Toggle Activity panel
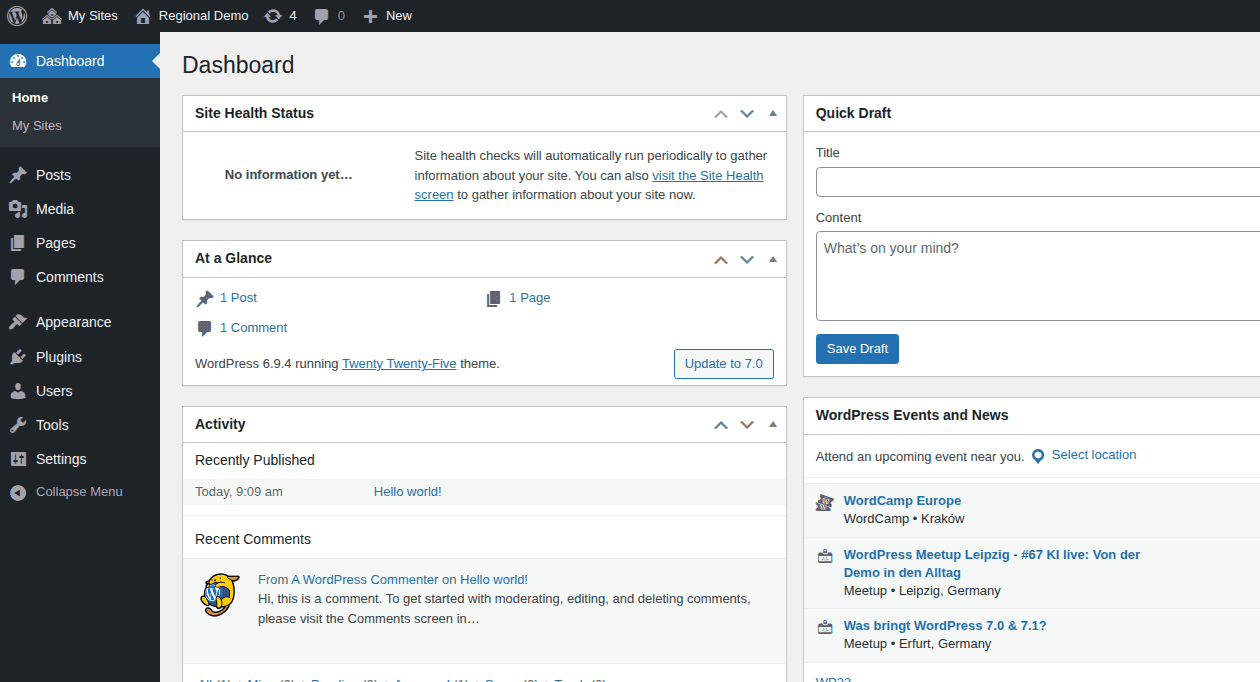 (772, 424)
